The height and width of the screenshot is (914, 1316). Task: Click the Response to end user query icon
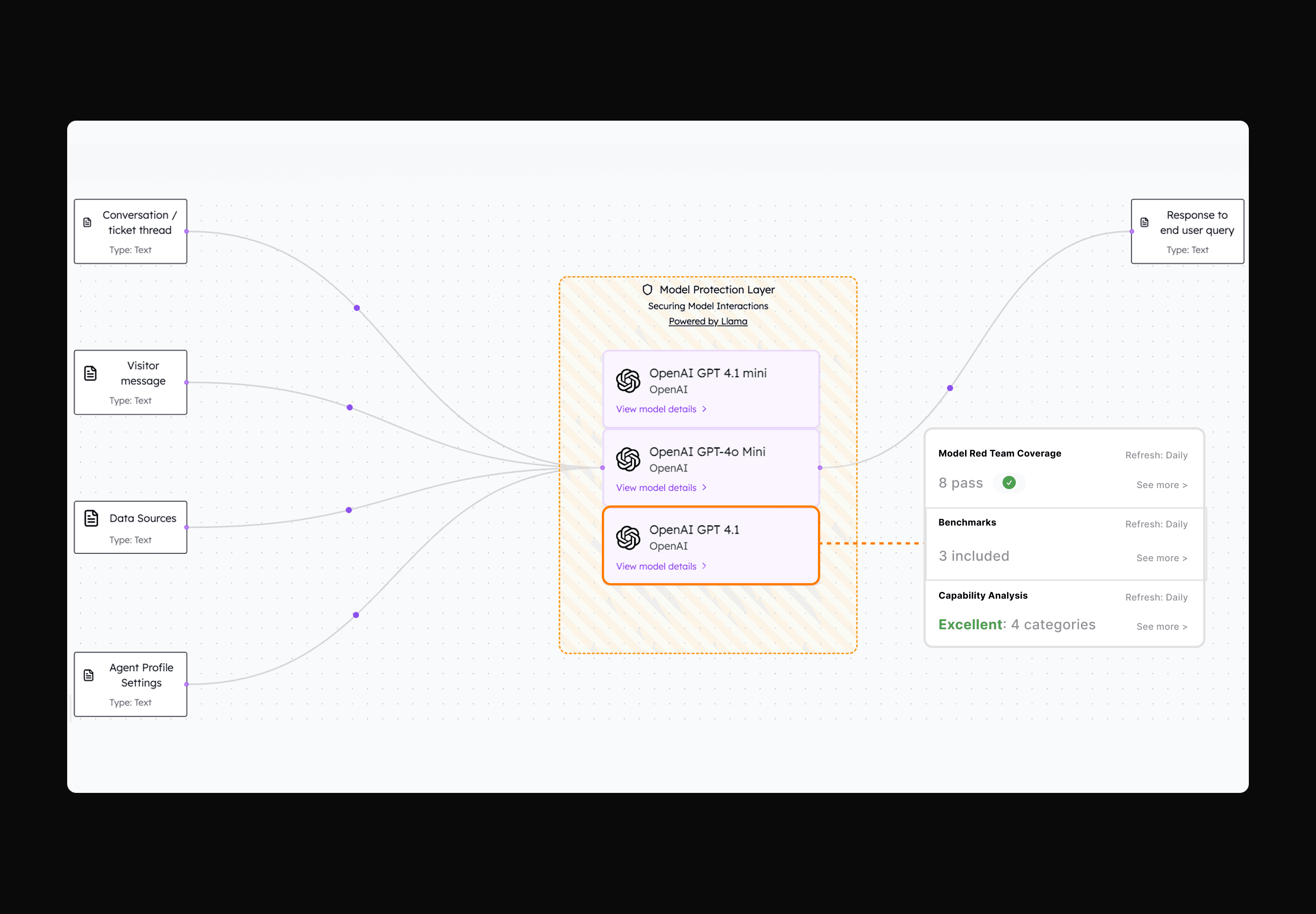click(x=1144, y=222)
